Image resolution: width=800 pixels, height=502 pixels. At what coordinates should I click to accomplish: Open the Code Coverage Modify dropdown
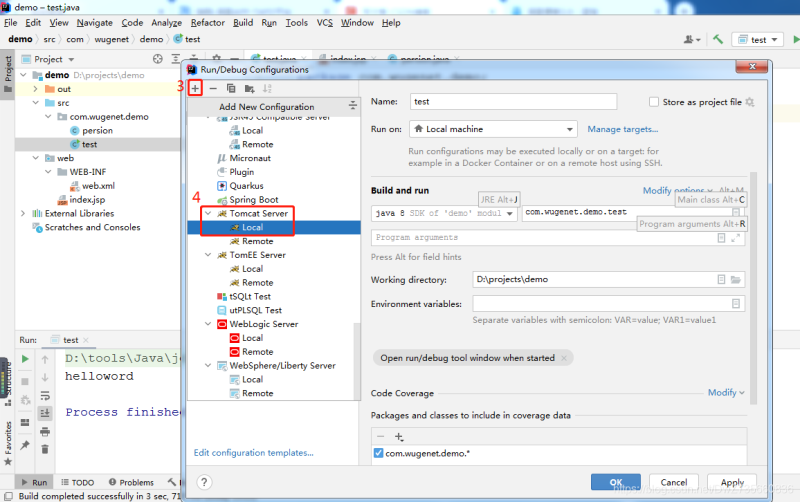(x=726, y=392)
